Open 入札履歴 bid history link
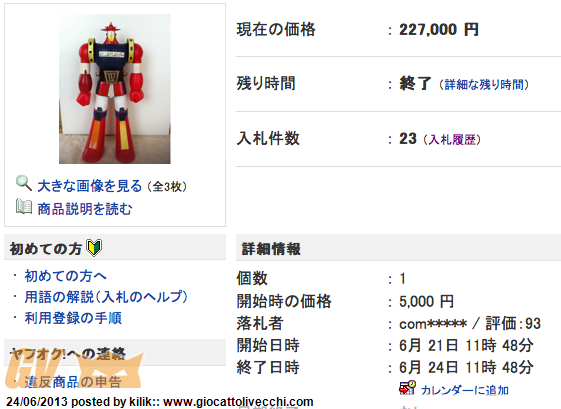 point(452,140)
